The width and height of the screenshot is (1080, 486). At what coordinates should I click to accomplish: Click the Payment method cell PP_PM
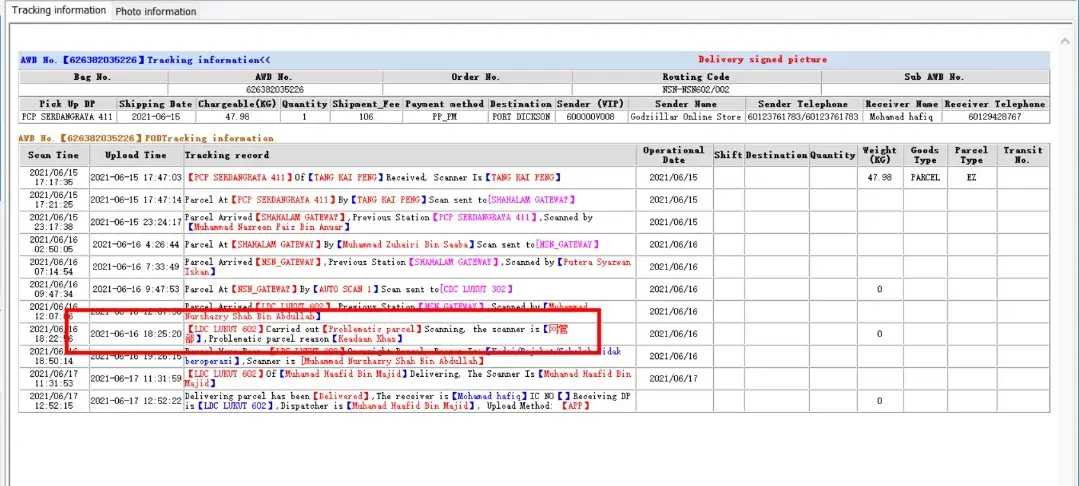coord(444,117)
